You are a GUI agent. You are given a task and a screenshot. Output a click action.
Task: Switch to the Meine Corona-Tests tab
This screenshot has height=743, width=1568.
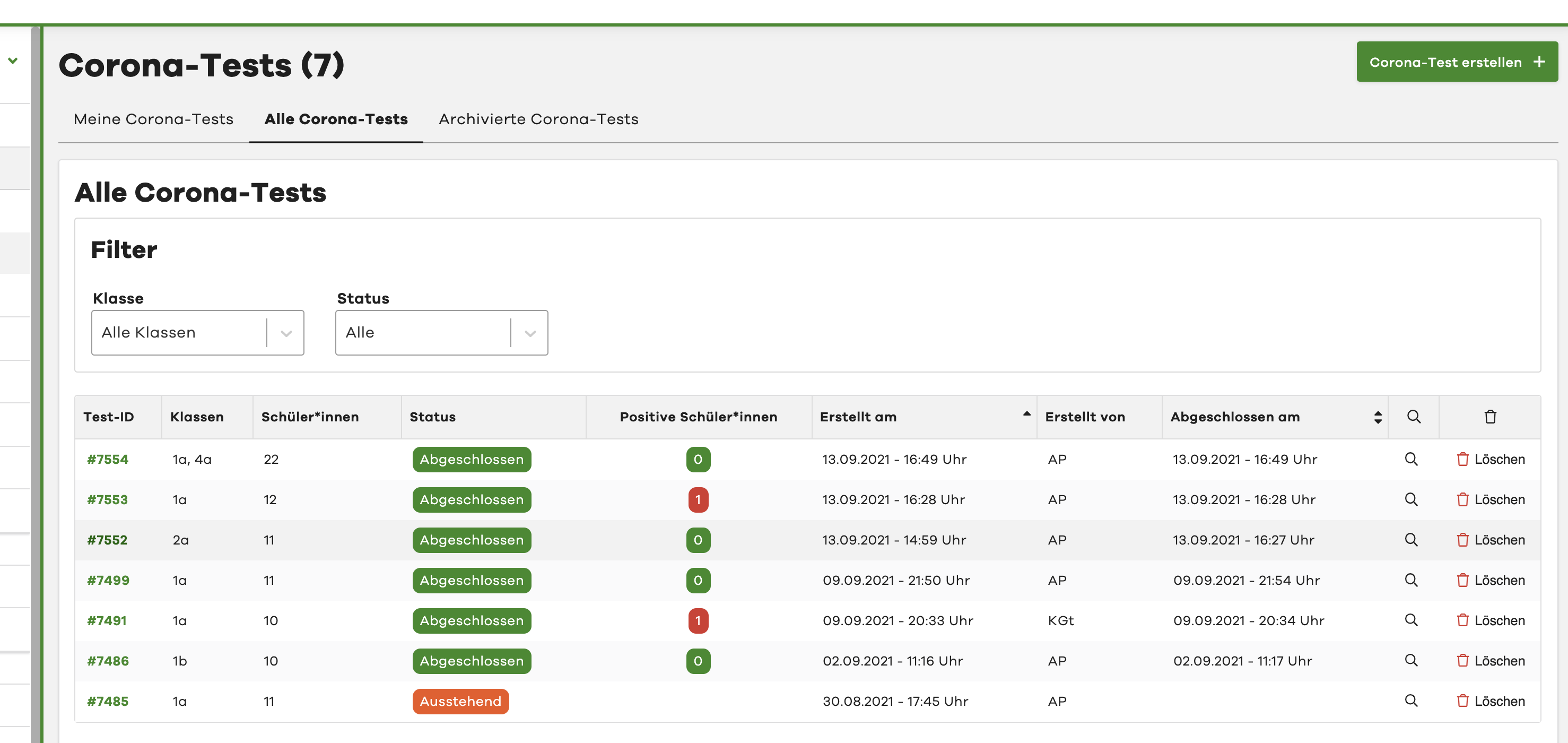point(153,119)
